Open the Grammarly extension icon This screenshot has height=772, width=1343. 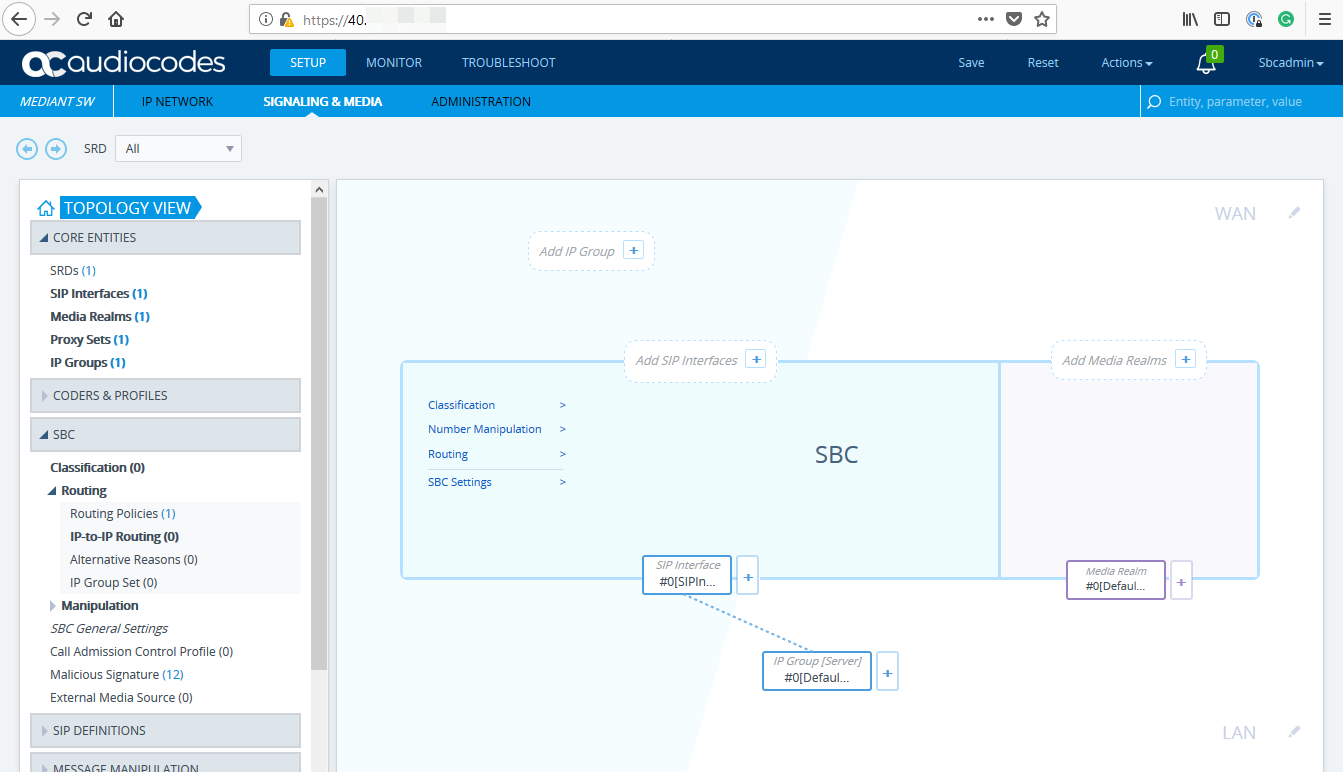pos(1286,19)
